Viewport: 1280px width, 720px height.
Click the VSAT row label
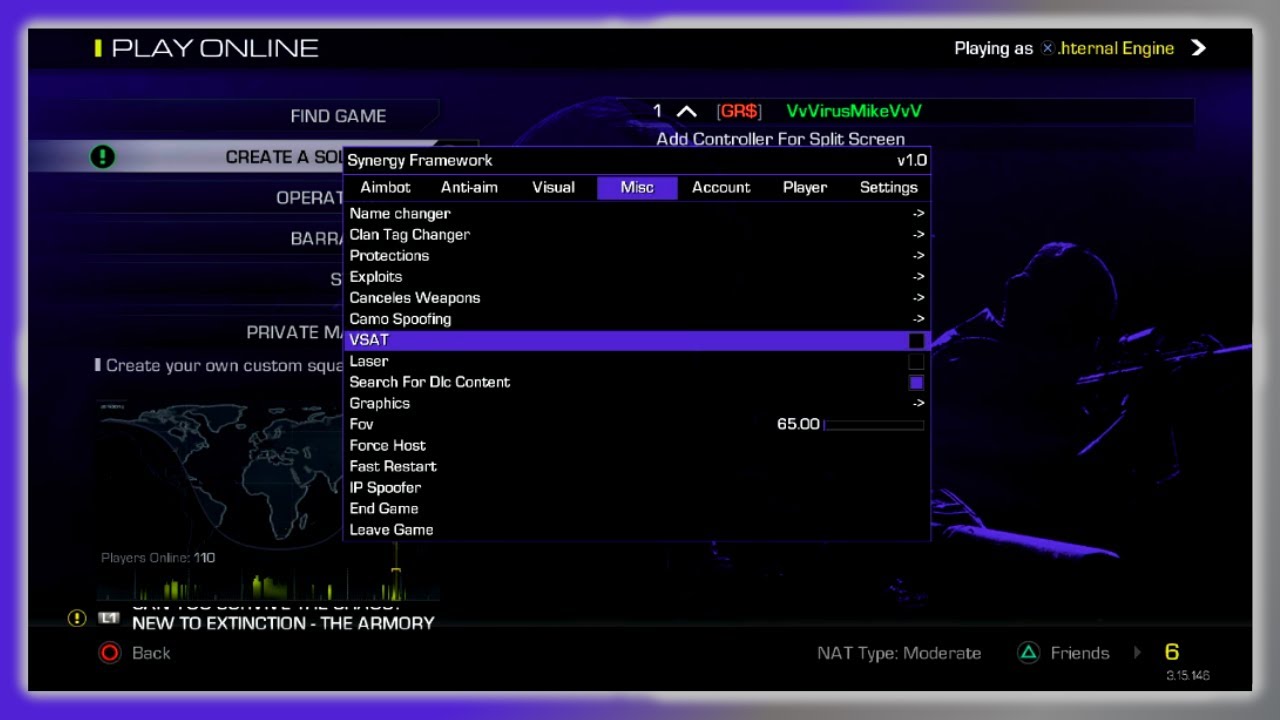coord(369,340)
